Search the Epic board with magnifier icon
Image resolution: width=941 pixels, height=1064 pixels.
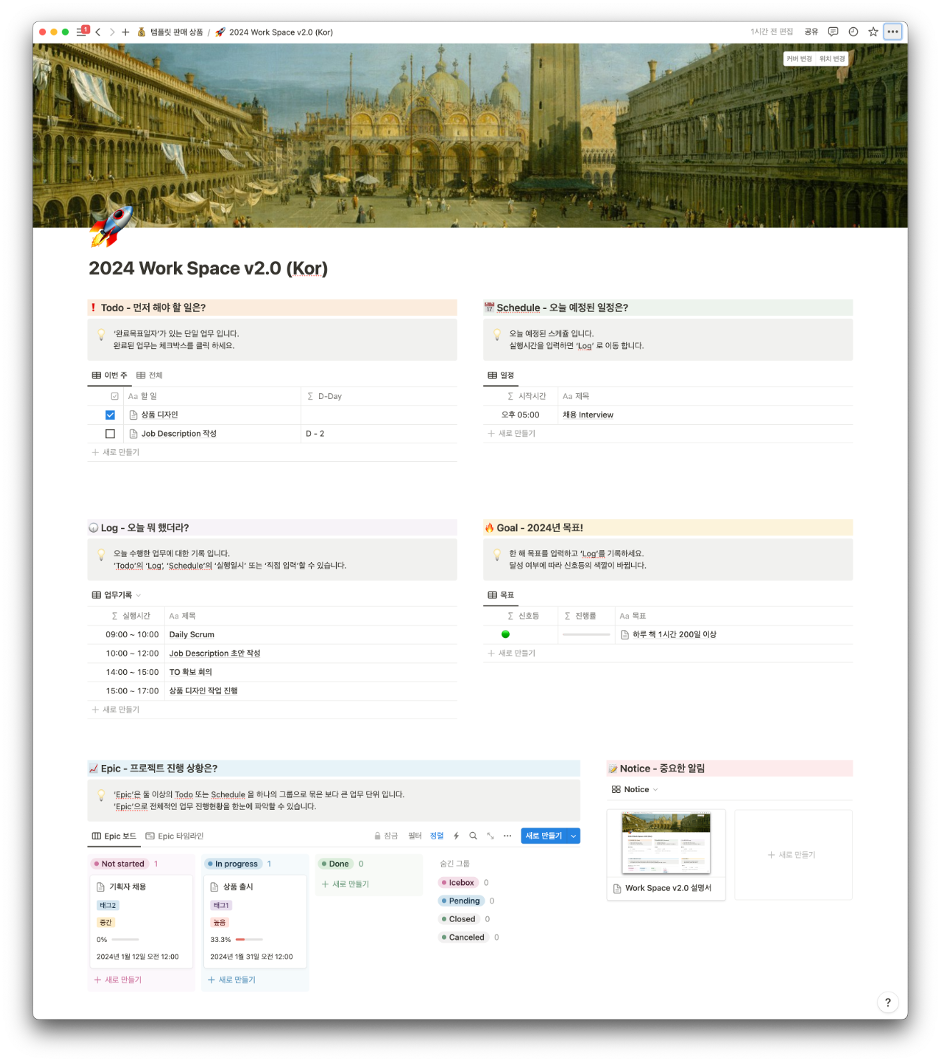473,836
